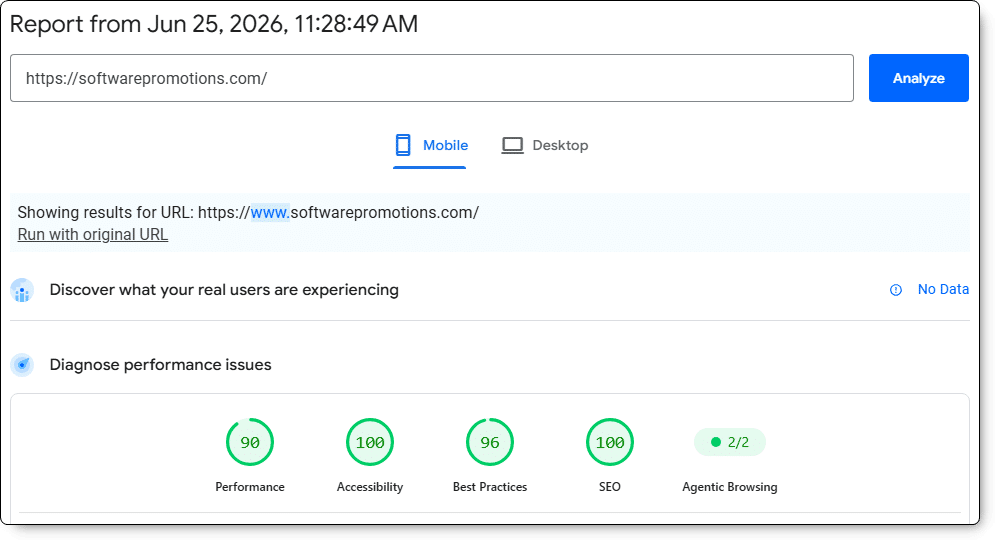Click the Report from Jun 25, 2026 heading
The width and height of the screenshot is (995, 540).
click(214, 24)
